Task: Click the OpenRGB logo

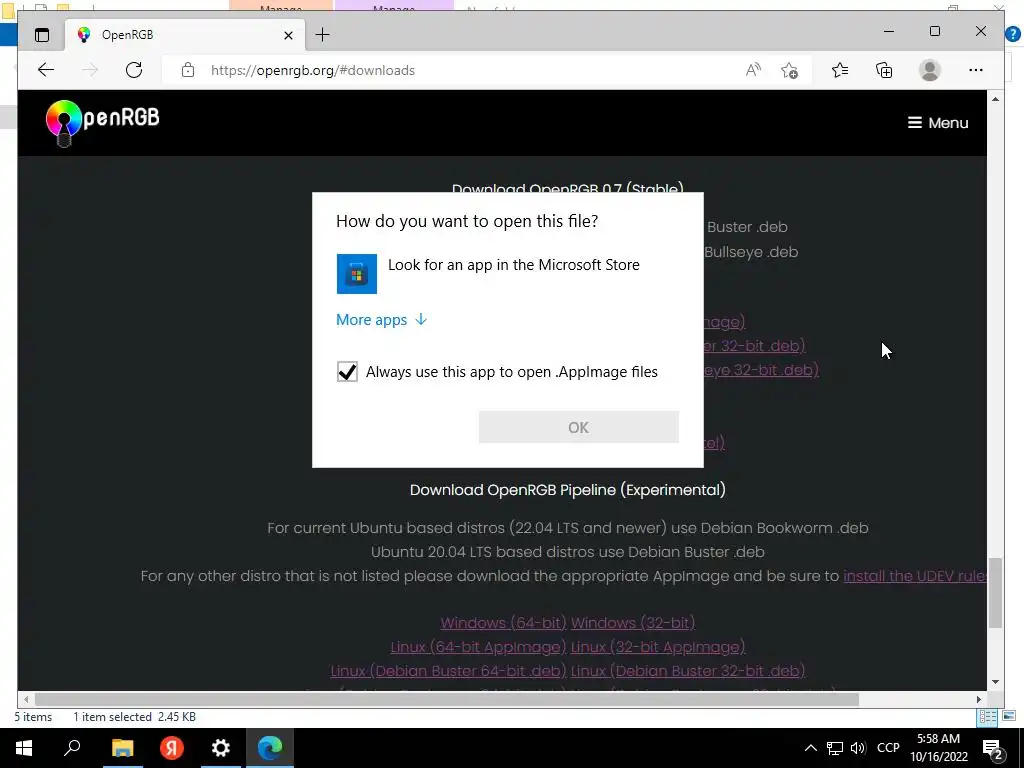Action: point(103,122)
